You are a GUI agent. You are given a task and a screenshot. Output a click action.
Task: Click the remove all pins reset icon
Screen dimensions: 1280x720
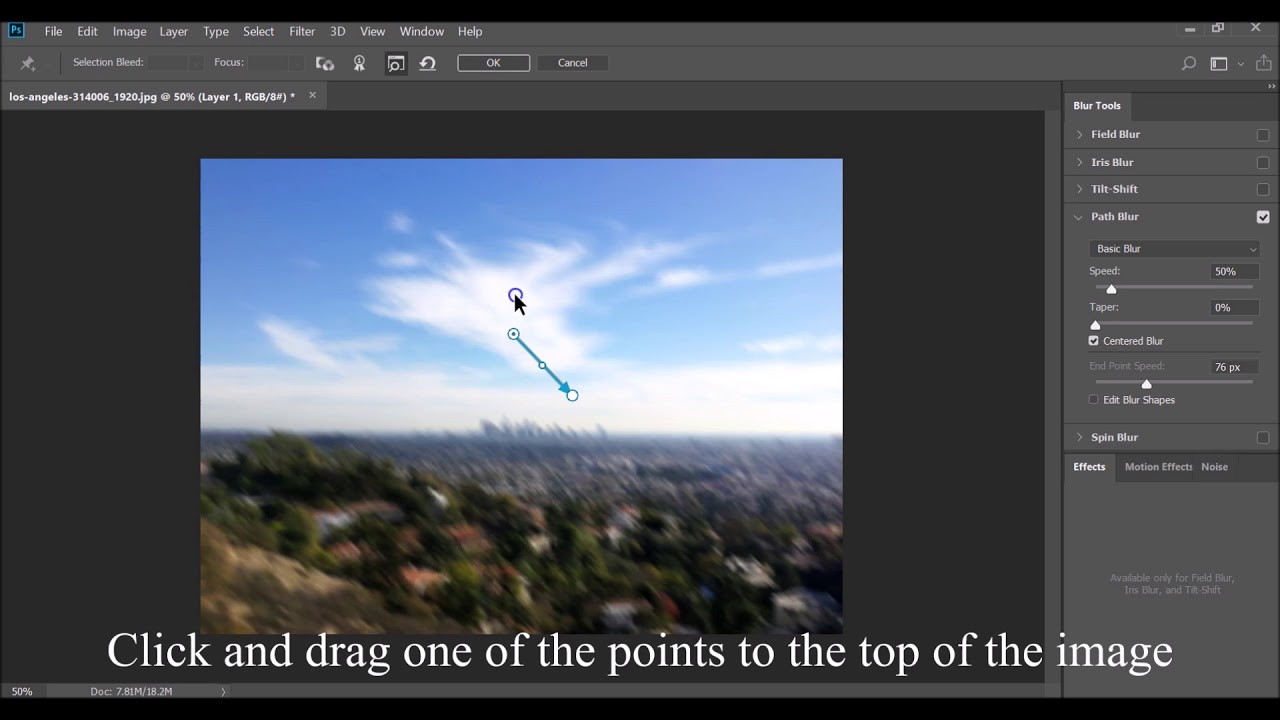[428, 63]
